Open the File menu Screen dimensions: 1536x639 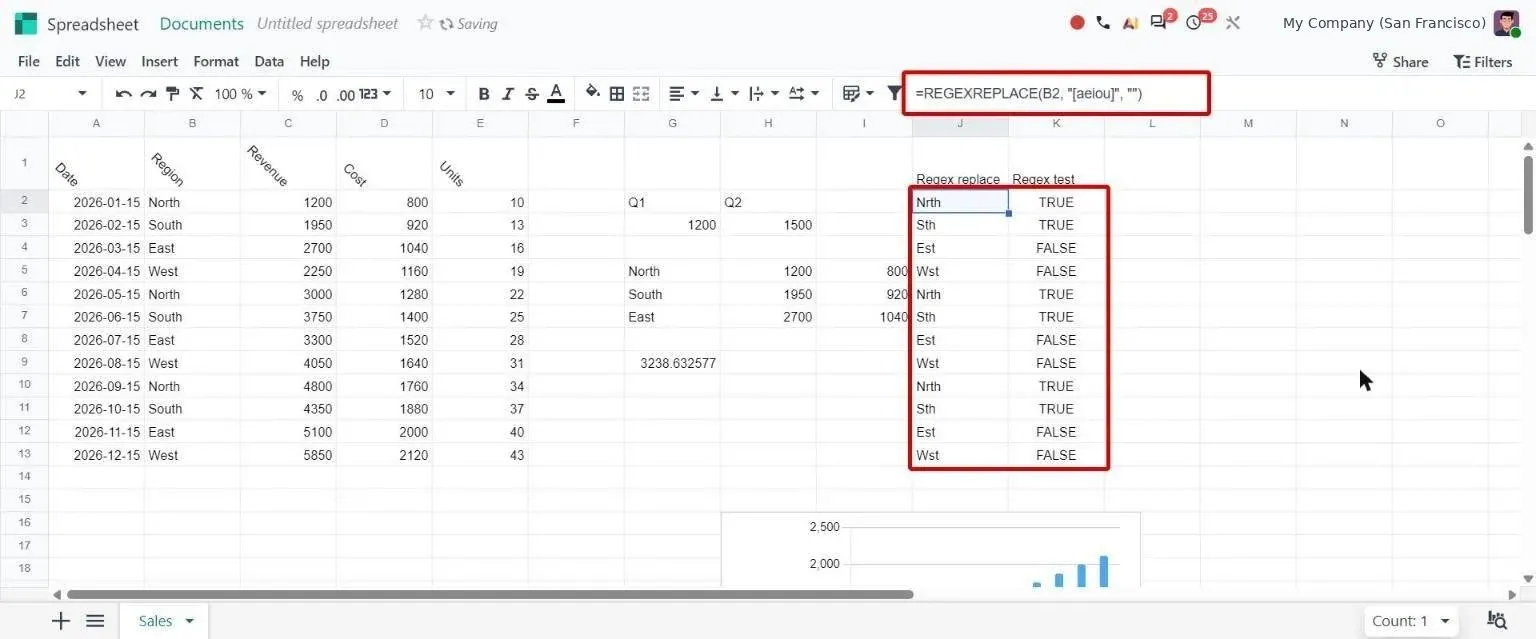(29, 61)
